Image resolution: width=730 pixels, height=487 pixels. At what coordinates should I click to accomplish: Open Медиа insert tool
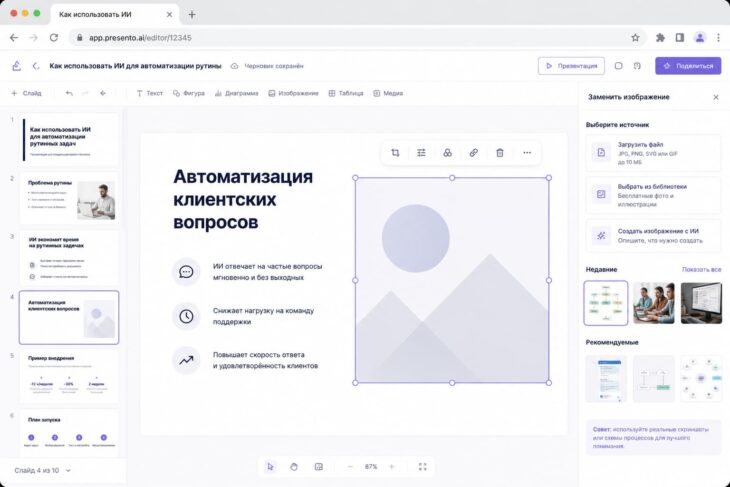coord(388,93)
